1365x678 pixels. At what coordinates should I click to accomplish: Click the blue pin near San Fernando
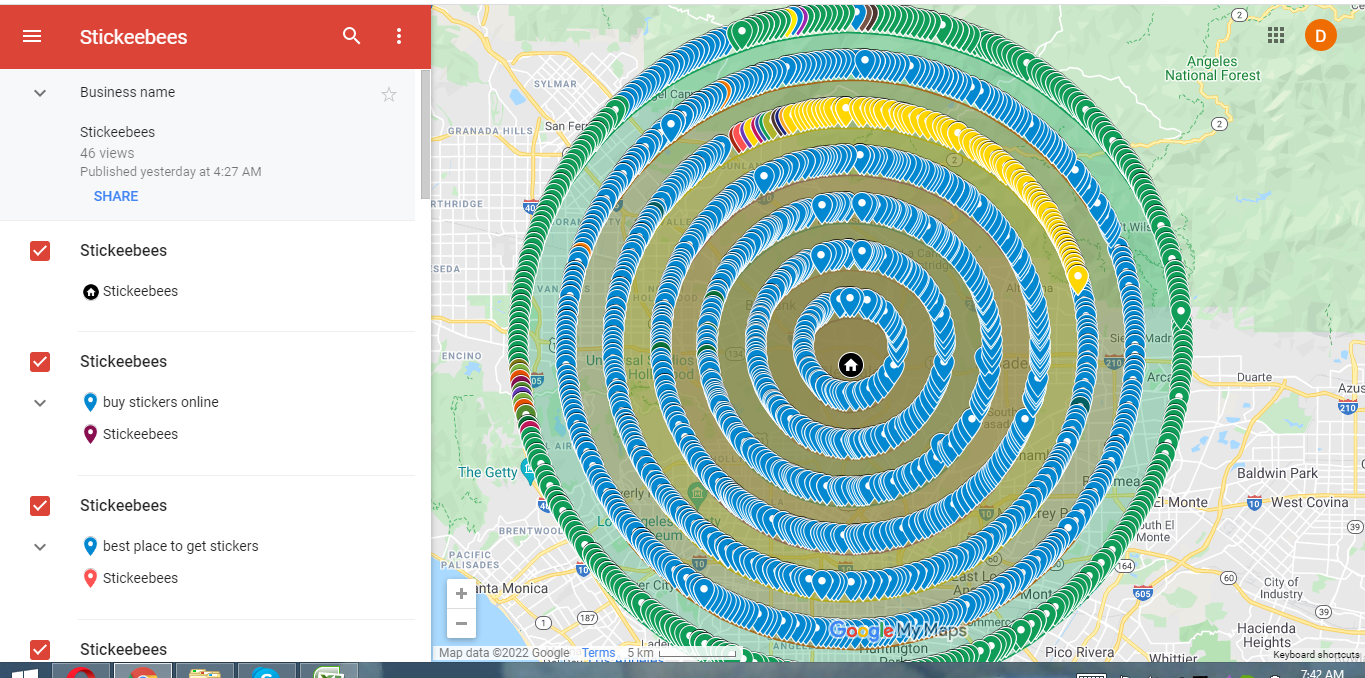tap(671, 126)
